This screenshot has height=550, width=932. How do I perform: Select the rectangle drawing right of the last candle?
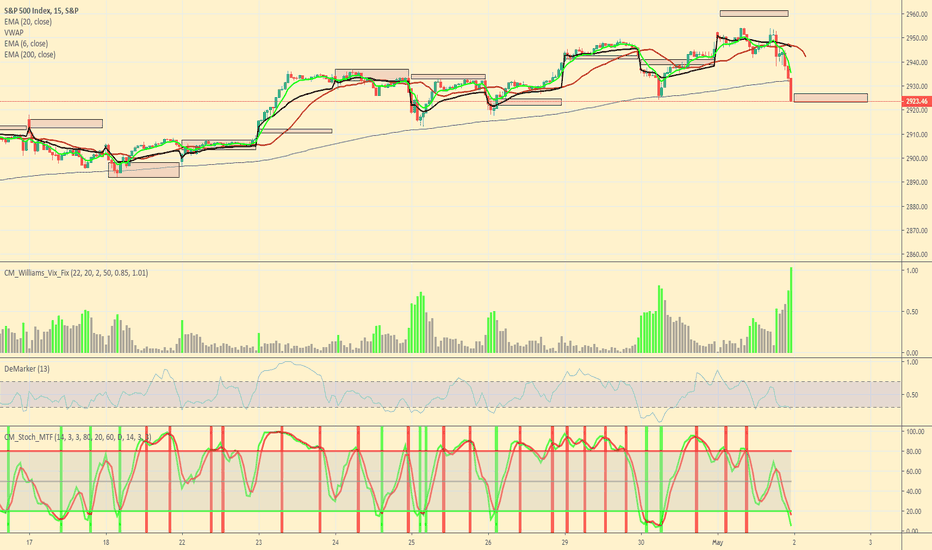click(x=830, y=98)
